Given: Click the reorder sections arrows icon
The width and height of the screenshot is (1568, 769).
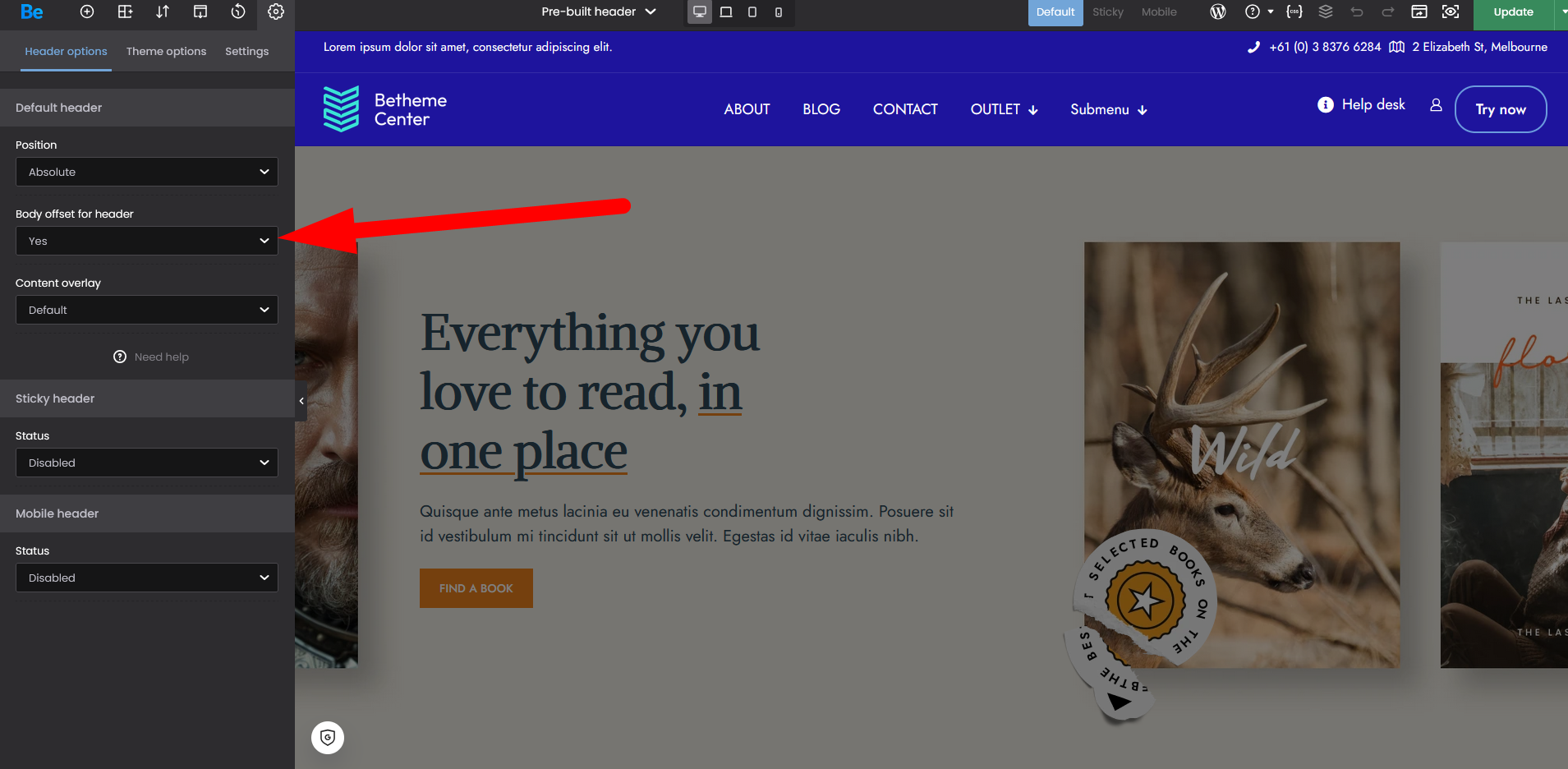Looking at the screenshot, I should coord(163,12).
